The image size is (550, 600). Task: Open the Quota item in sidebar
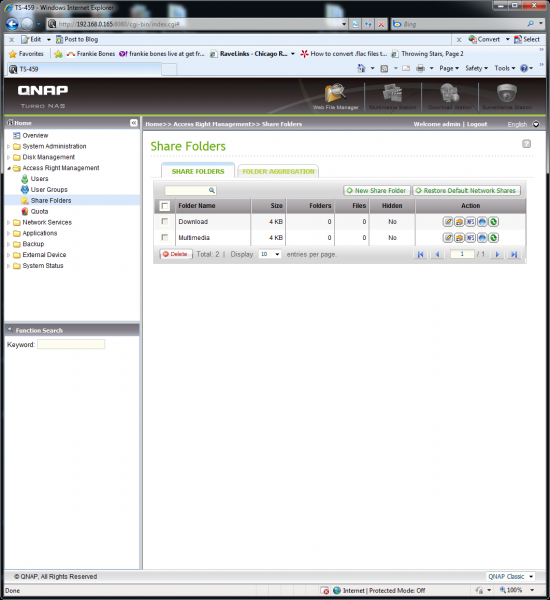pyautogui.click(x=39, y=211)
